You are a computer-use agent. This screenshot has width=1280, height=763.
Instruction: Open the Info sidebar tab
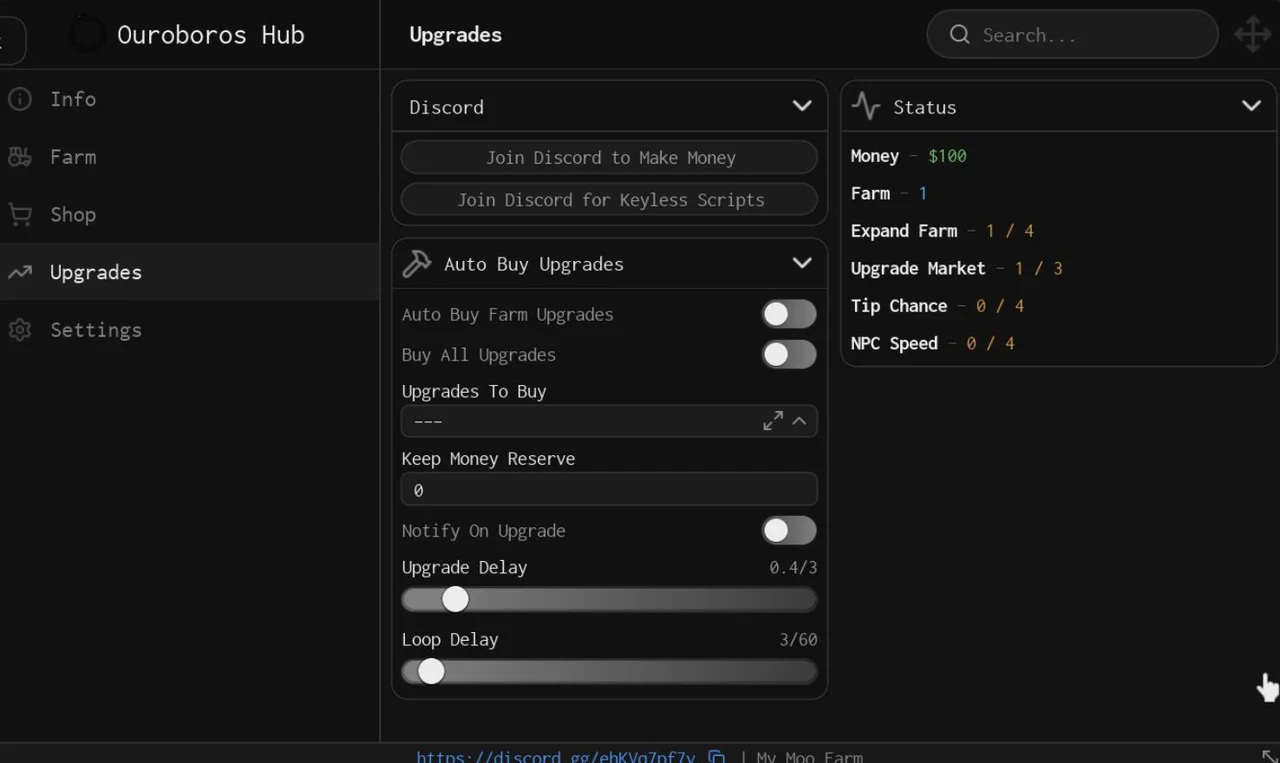(x=189, y=99)
